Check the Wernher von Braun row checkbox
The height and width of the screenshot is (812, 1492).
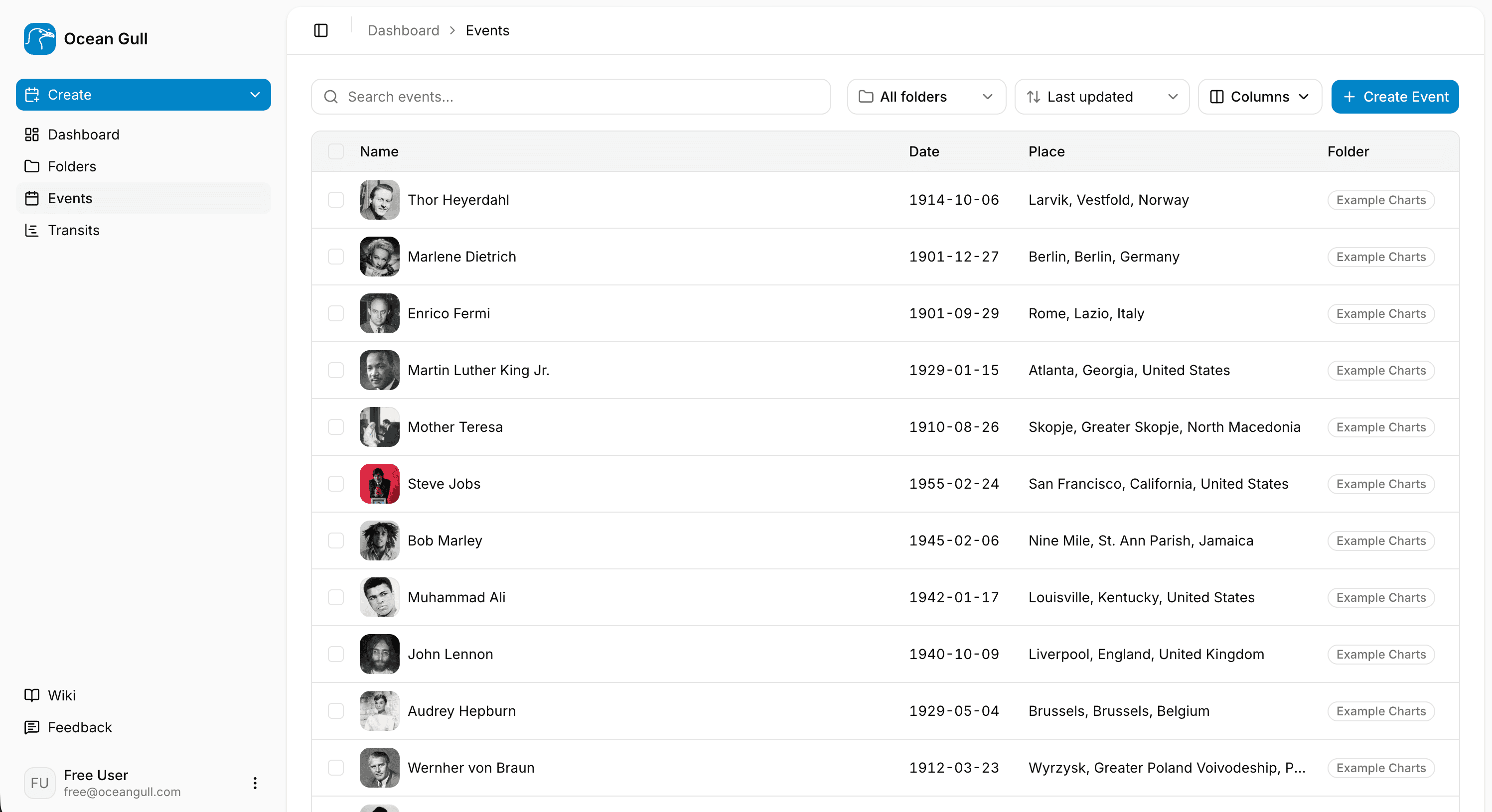336,767
